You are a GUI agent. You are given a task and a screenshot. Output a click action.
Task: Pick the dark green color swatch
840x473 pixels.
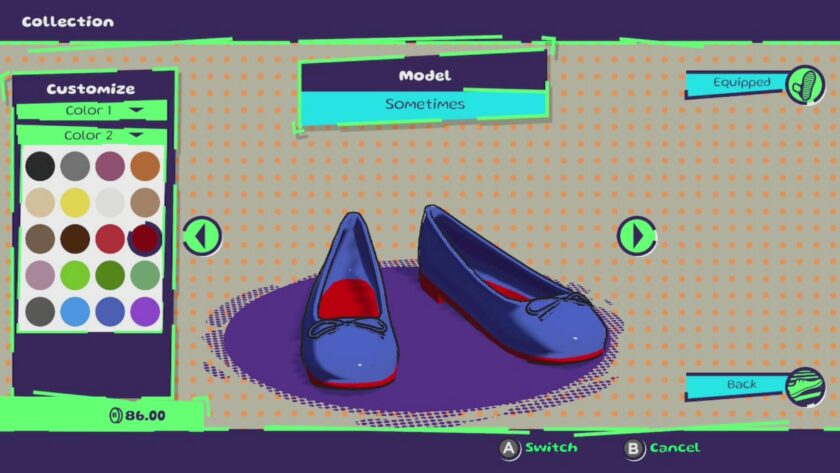(110, 275)
